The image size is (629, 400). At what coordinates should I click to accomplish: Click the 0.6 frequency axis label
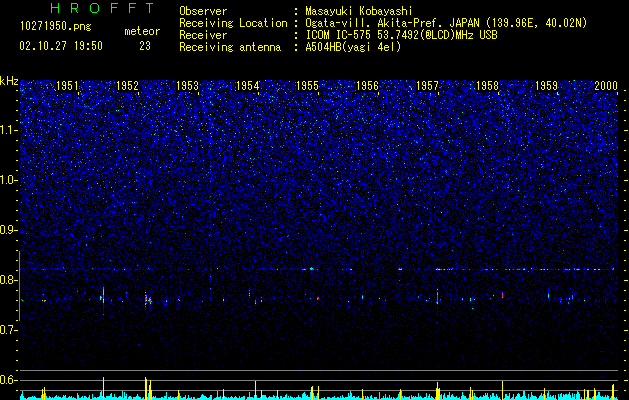tap(9, 380)
